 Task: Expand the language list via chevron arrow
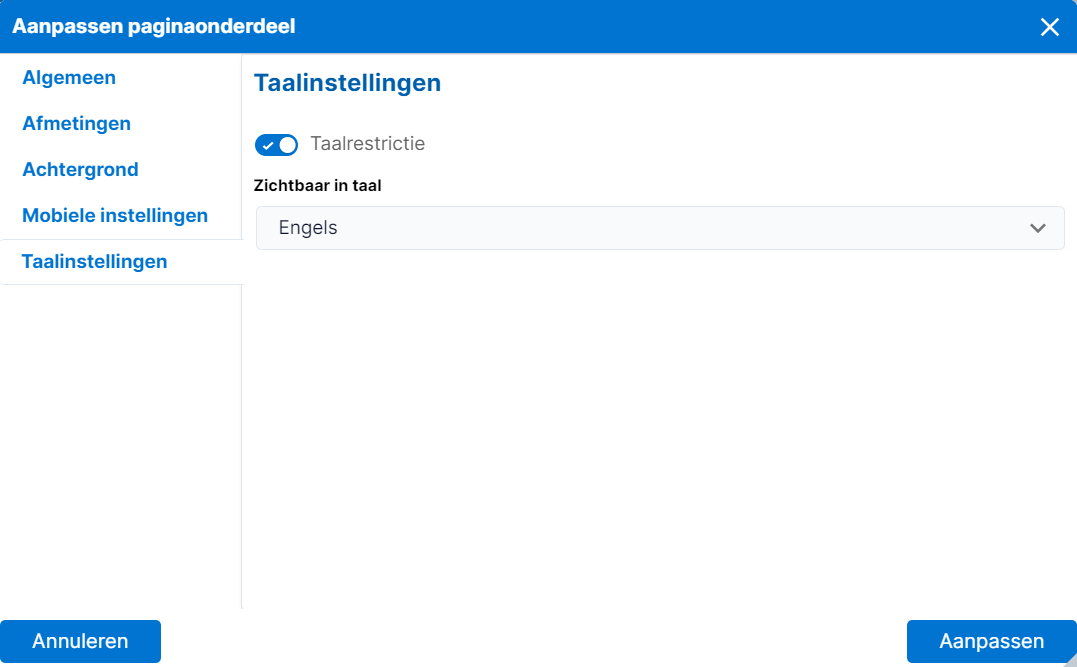(1037, 228)
